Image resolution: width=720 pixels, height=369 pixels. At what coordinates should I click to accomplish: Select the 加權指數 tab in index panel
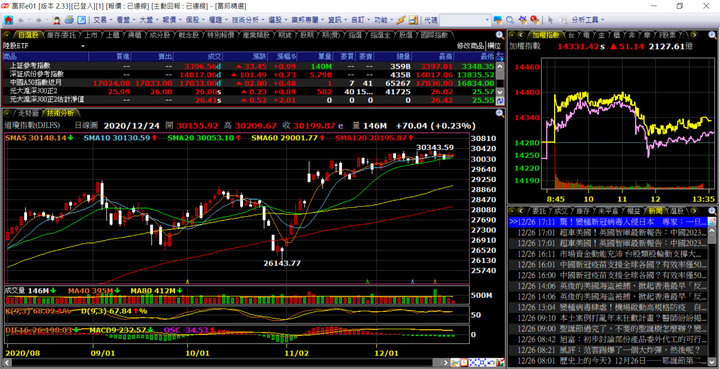(x=546, y=35)
